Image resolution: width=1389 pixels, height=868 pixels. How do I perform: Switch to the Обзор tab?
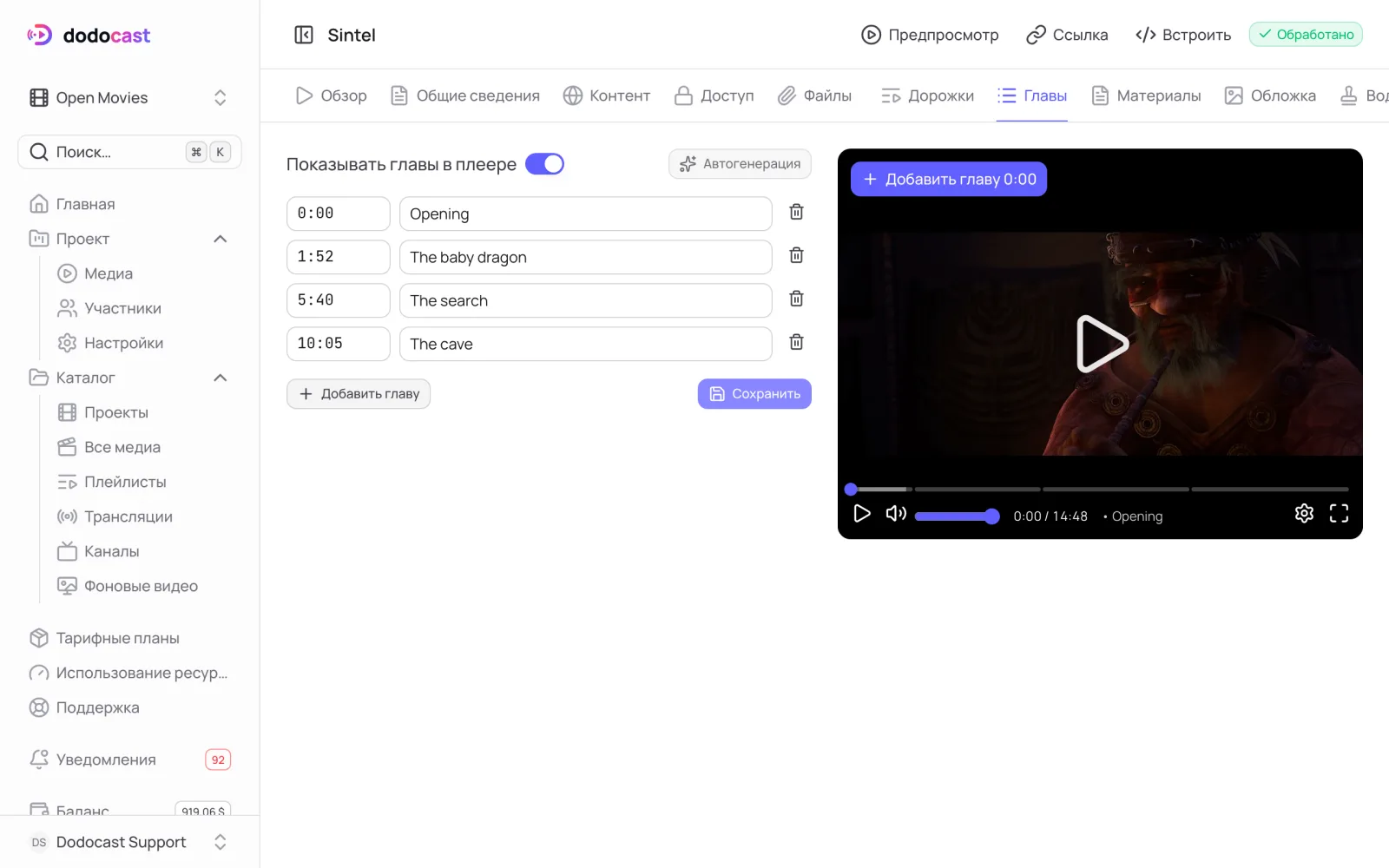pyautogui.click(x=331, y=95)
